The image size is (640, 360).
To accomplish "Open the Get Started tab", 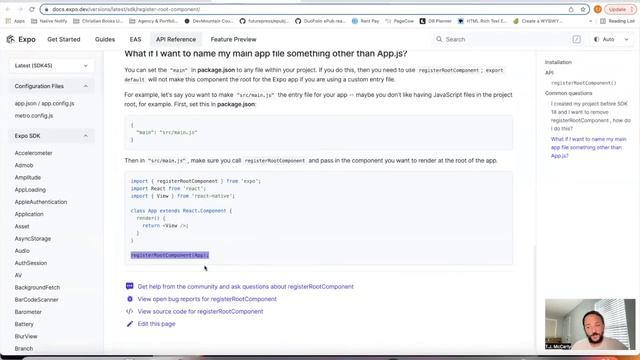I will click(64, 39).
